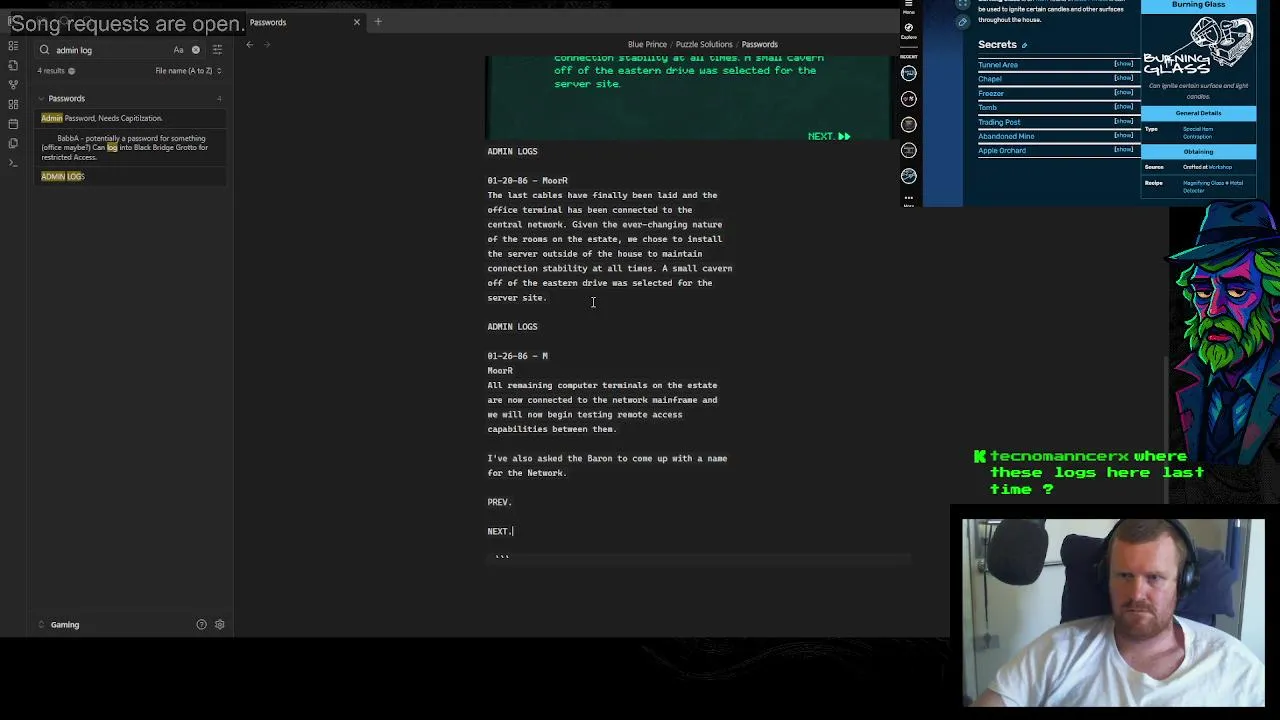Clear the admin log search query
Screen dimensions: 1280x720
pos(196,50)
